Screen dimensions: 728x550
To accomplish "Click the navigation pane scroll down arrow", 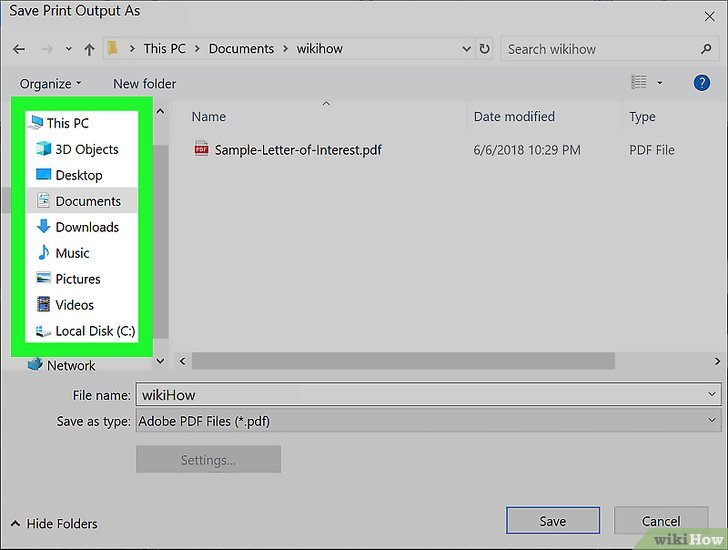I will tap(160, 361).
